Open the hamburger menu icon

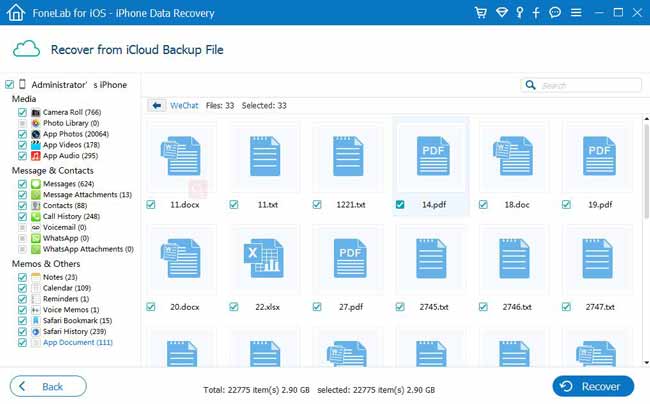pos(576,12)
